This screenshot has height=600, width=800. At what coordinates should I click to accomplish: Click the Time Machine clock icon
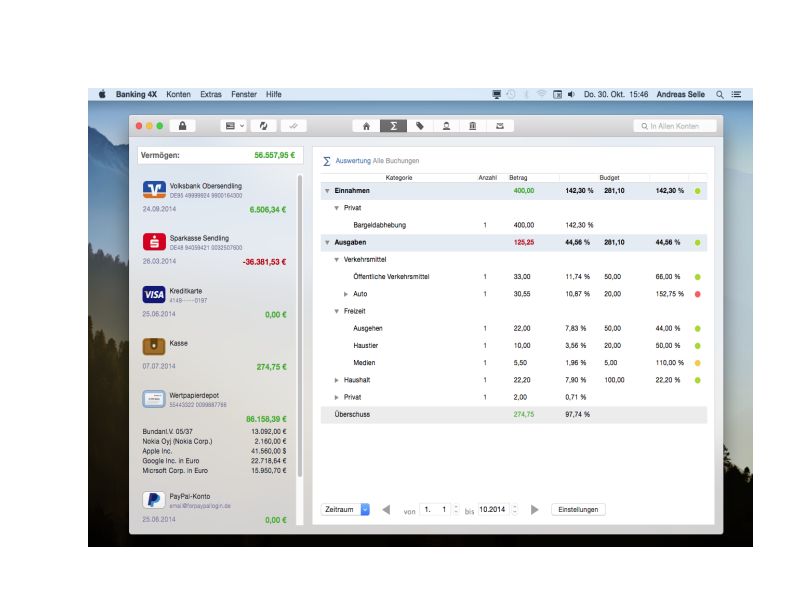click(x=511, y=94)
